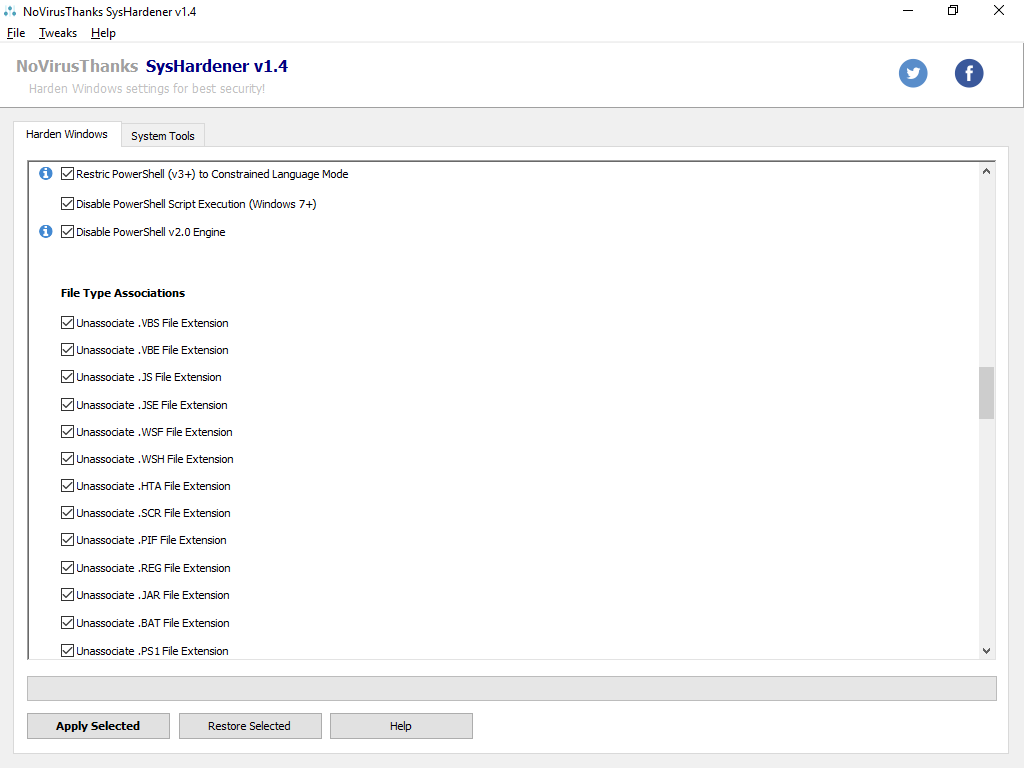Click the empty progress bar above the buttons
This screenshot has width=1024, height=768.
click(512, 688)
